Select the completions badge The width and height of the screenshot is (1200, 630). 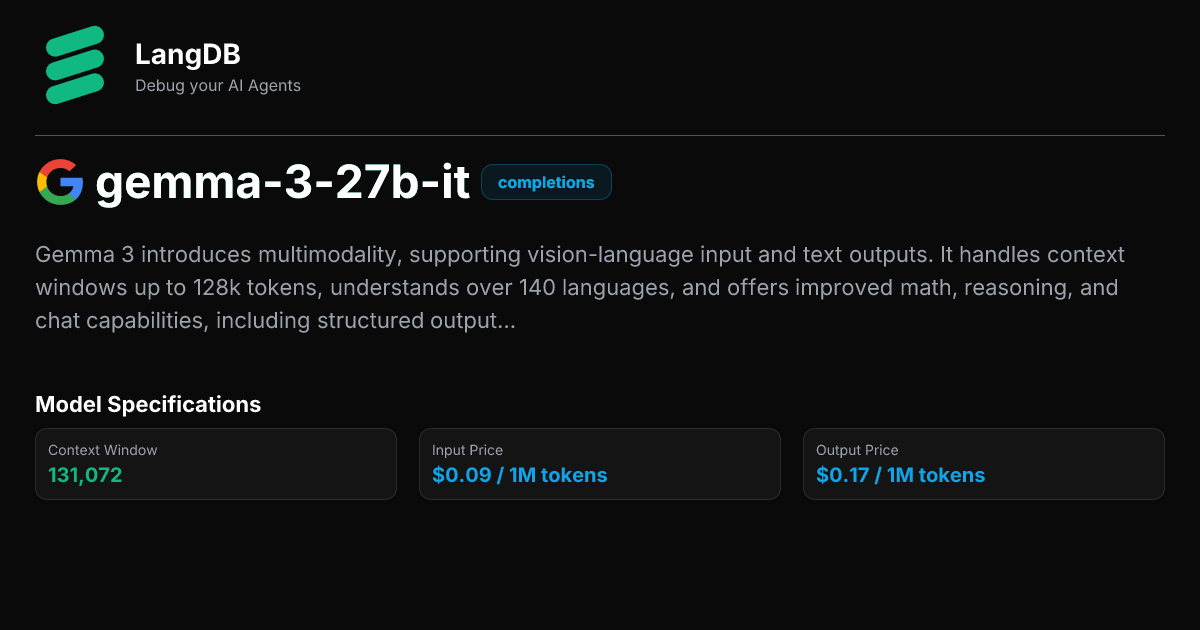click(x=546, y=183)
